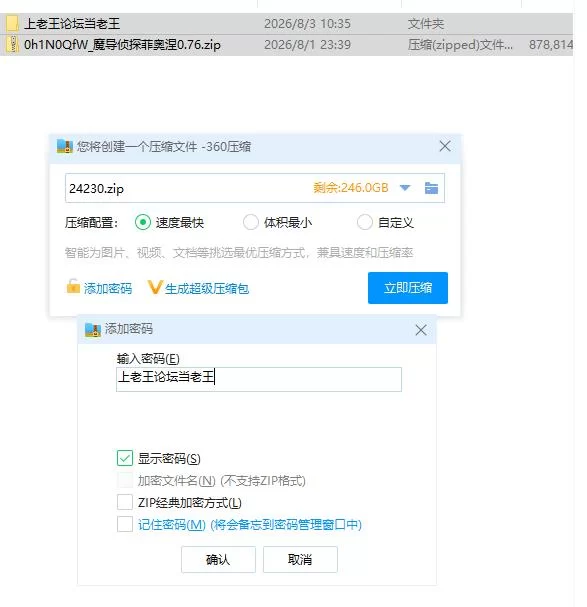Select the 速度最快 radio option
The height and width of the screenshot is (607, 587).
pos(143,222)
